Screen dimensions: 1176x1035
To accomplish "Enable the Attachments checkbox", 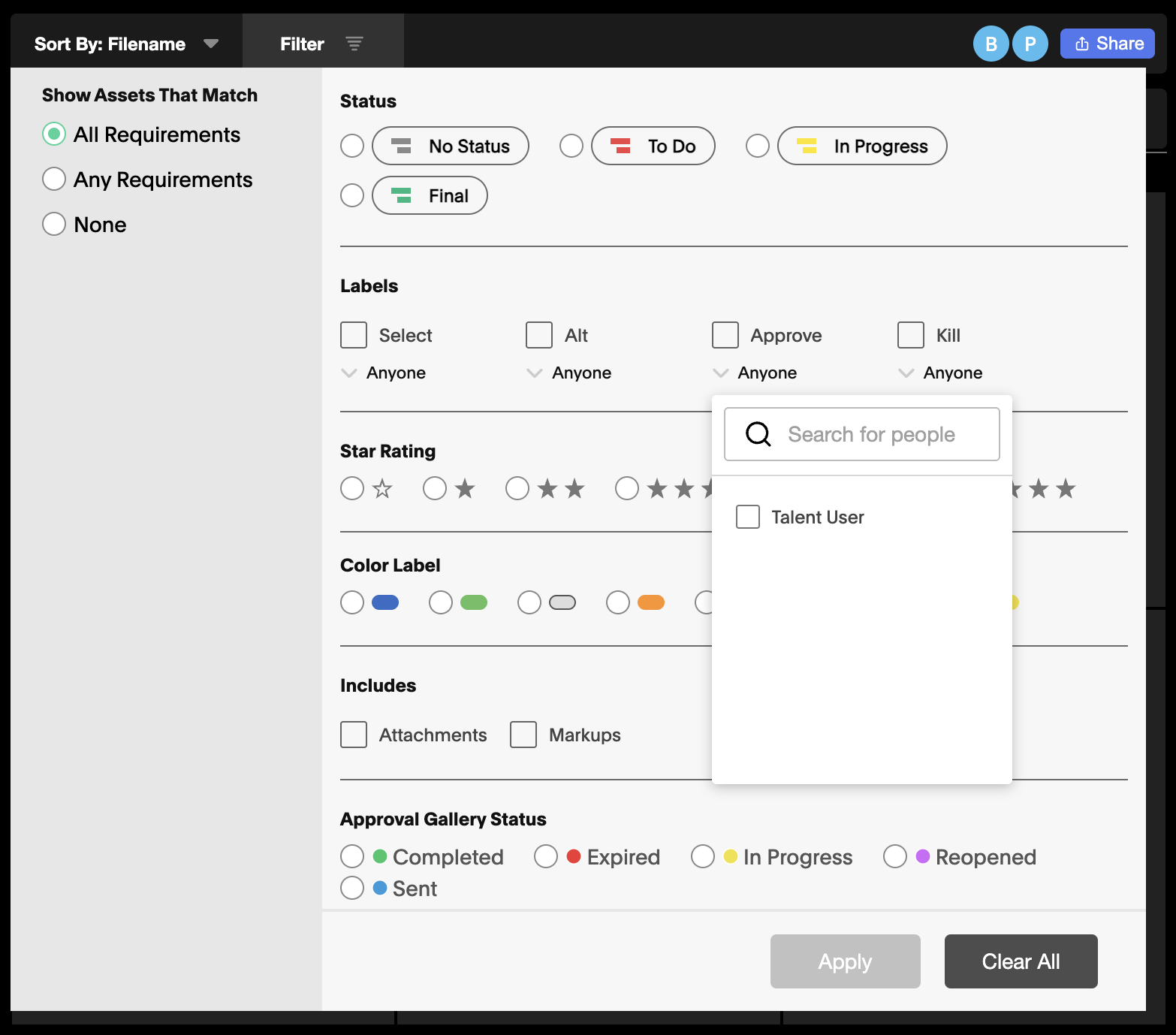I will 354,735.
